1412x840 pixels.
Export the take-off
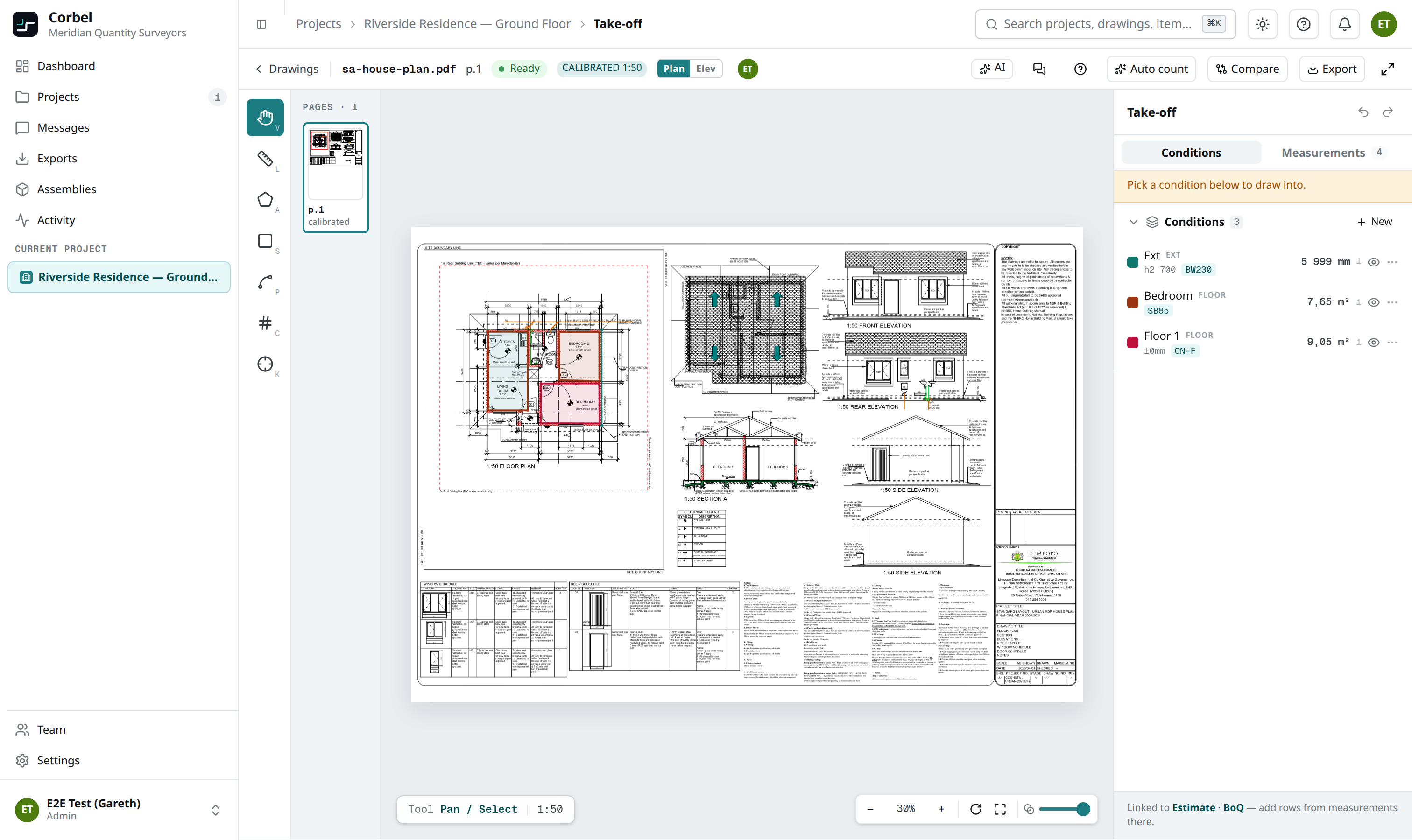pos(1332,69)
